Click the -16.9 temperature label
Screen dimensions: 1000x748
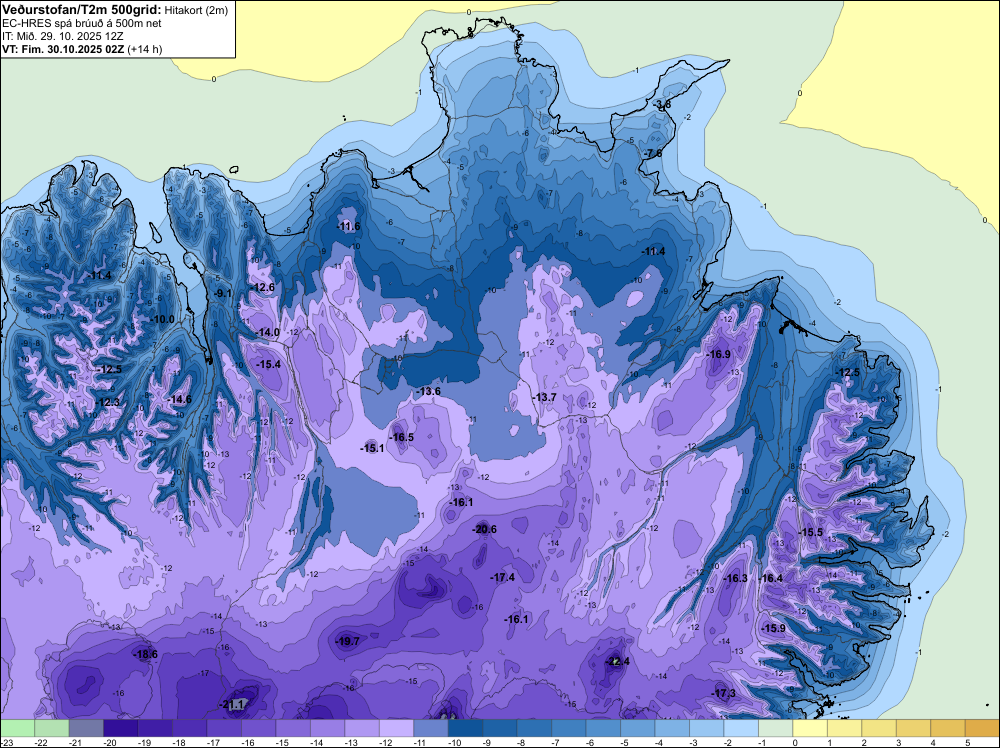[719, 354]
